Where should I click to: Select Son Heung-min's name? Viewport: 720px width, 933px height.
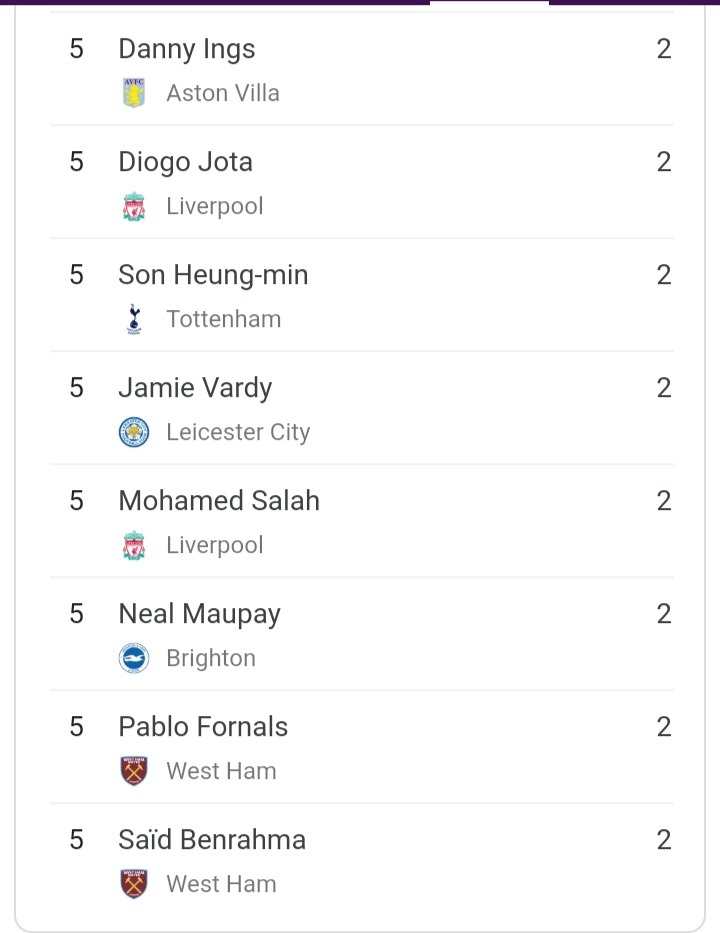[x=213, y=275]
